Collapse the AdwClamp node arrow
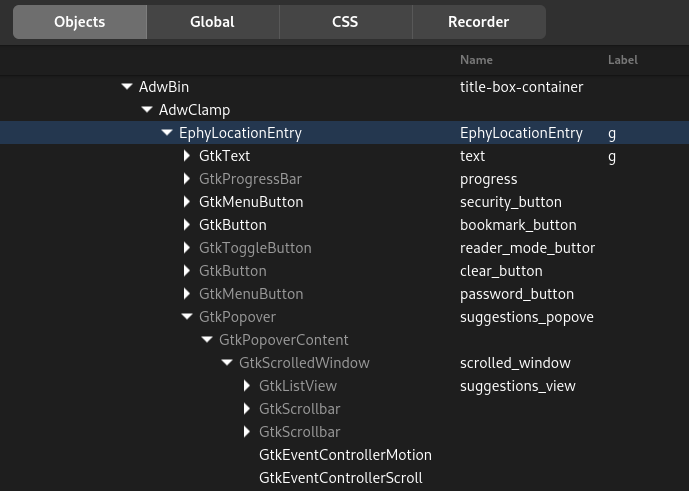The height and width of the screenshot is (491, 689). coord(147,109)
